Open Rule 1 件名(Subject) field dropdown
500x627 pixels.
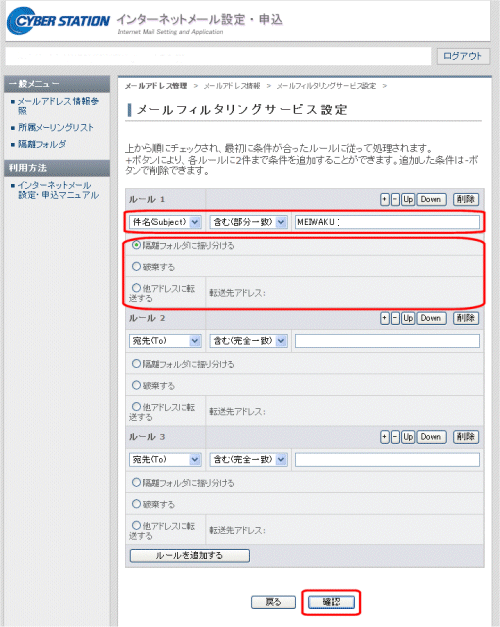[x=165, y=222]
